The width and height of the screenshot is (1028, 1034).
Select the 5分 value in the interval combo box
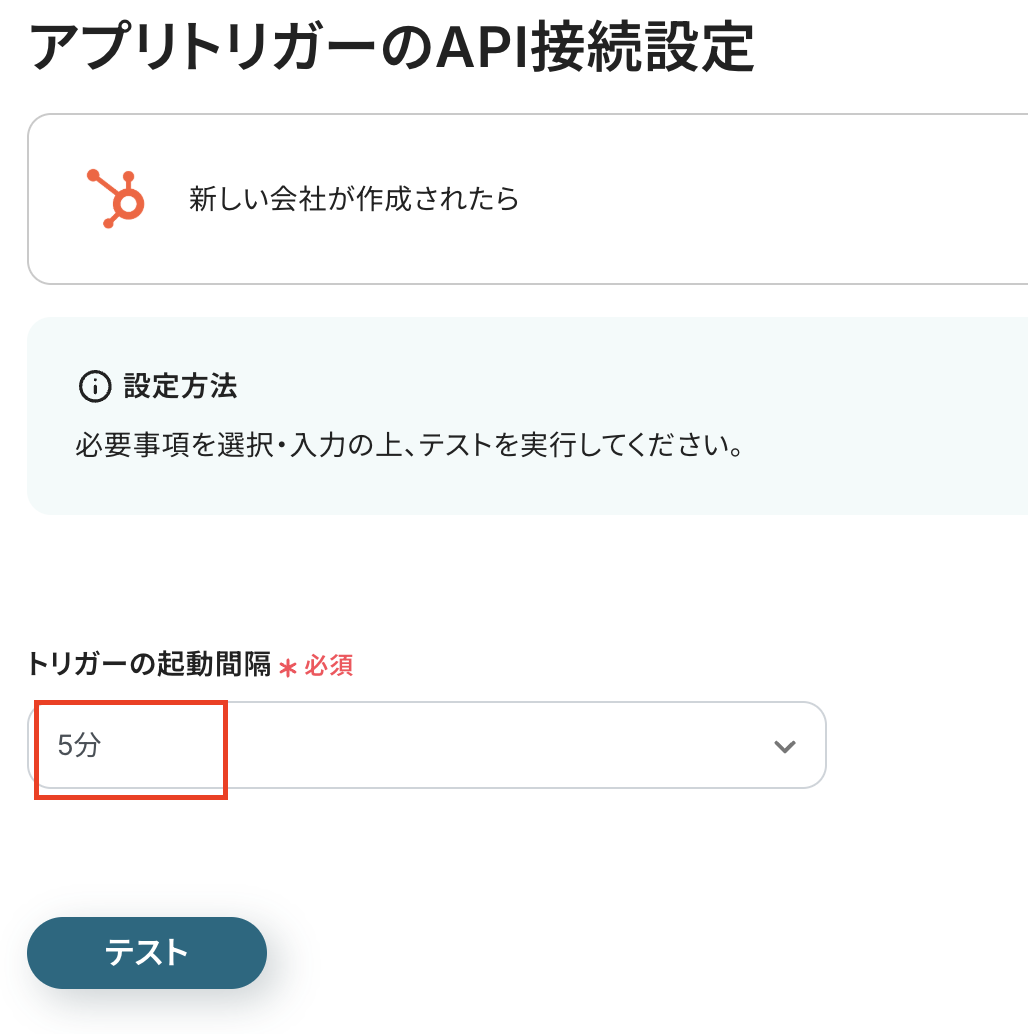click(80, 746)
